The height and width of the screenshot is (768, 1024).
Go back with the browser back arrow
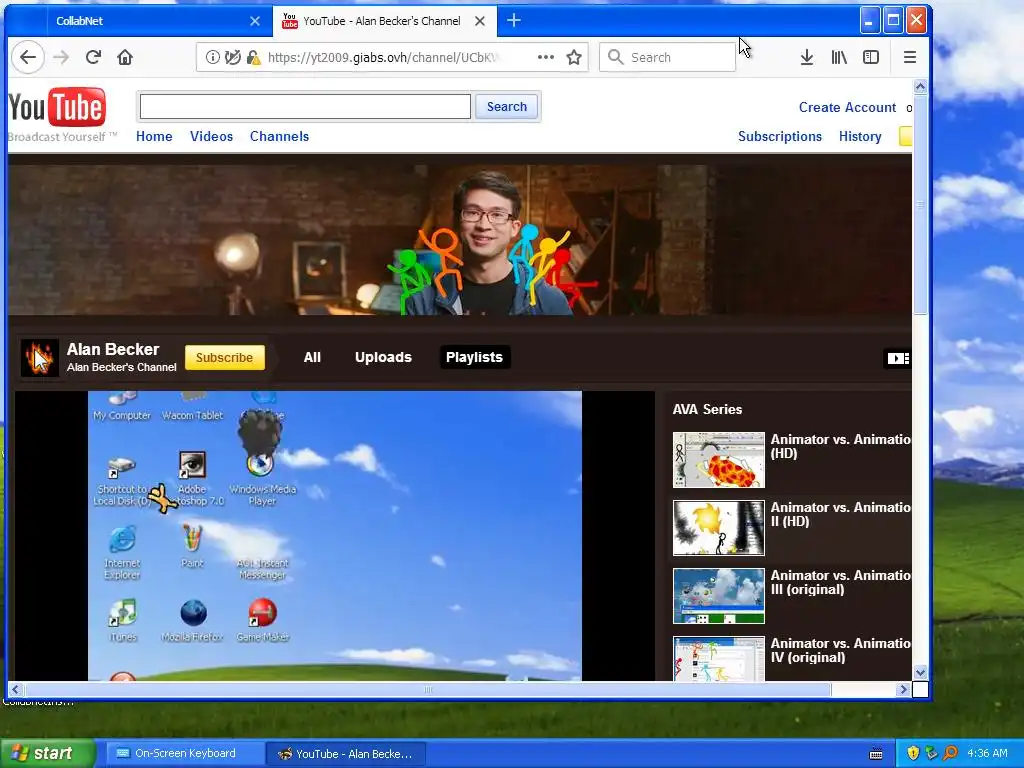tap(27, 57)
